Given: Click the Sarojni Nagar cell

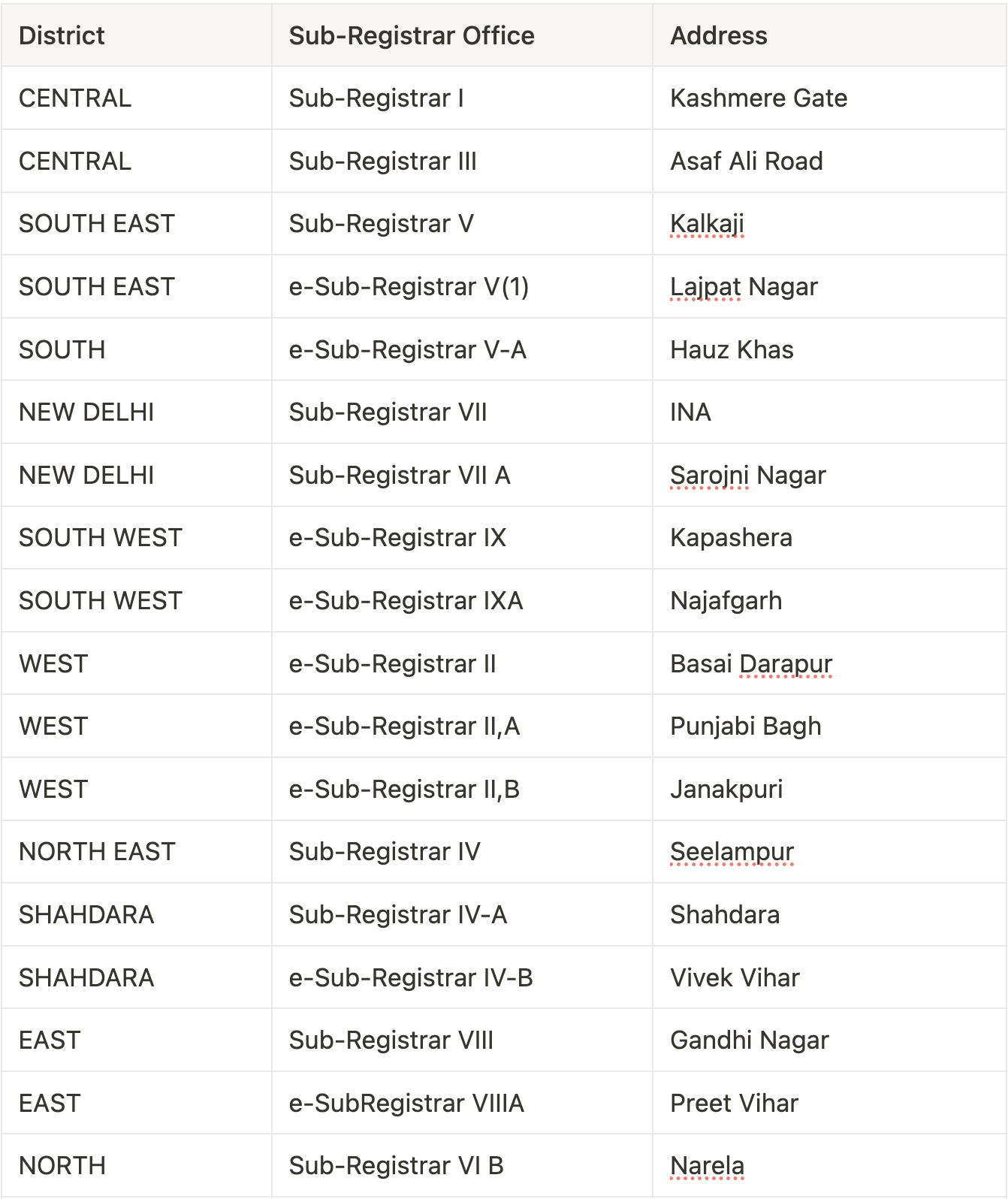Looking at the screenshot, I should 747,476.
